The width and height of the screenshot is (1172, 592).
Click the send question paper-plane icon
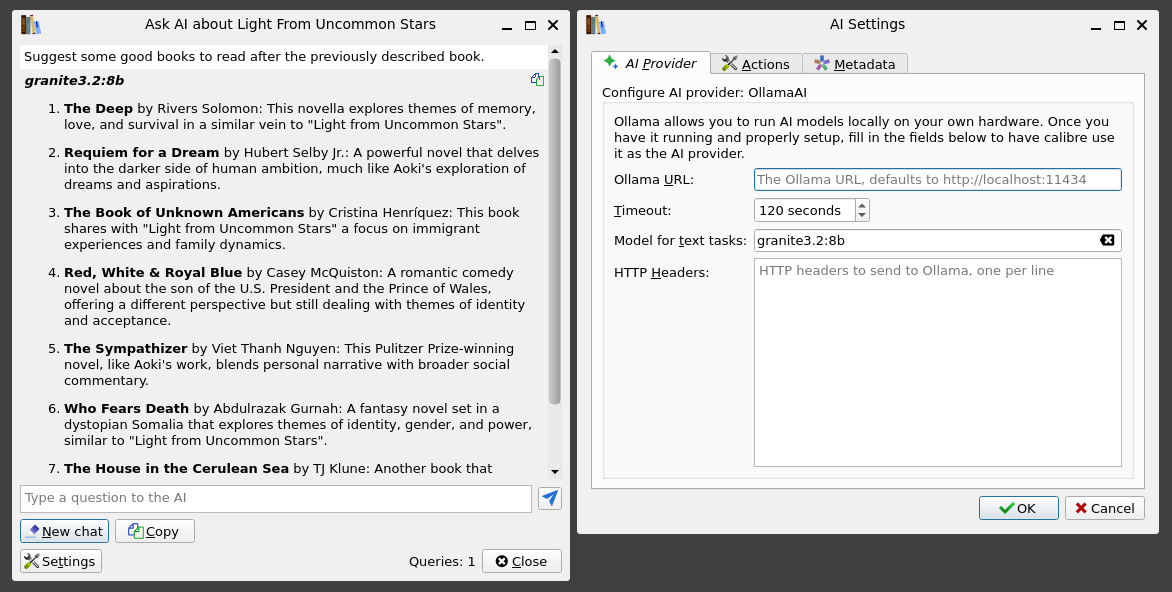pyautogui.click(x=549, y=497)
